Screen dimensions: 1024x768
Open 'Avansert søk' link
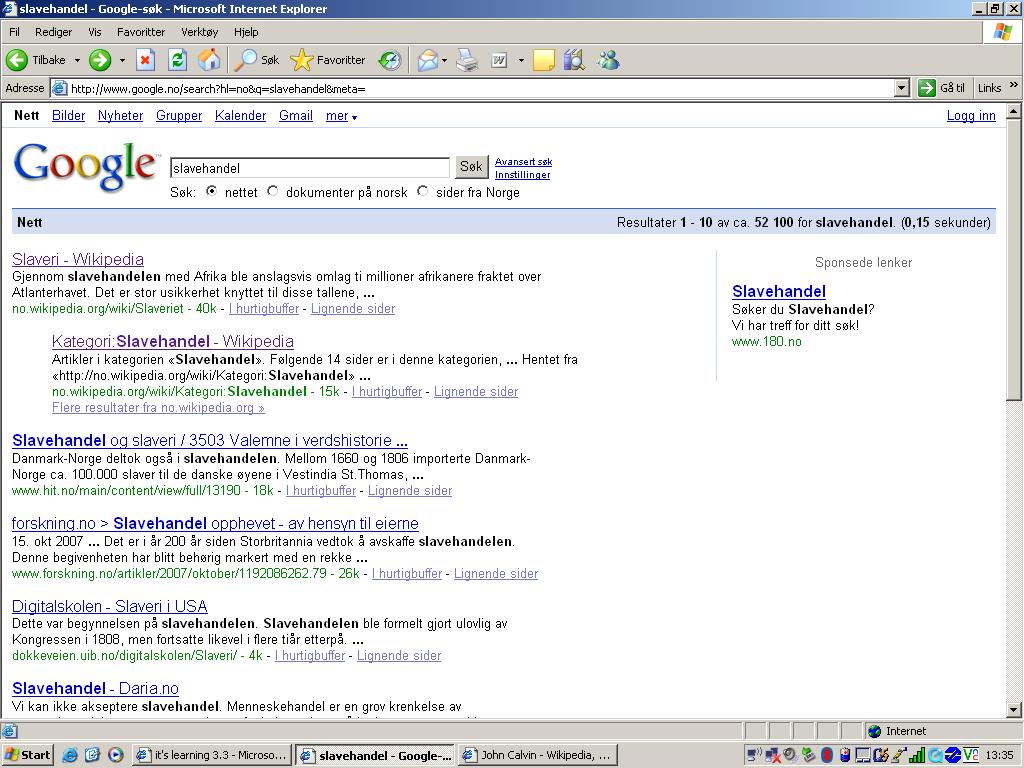pos(523,162)
